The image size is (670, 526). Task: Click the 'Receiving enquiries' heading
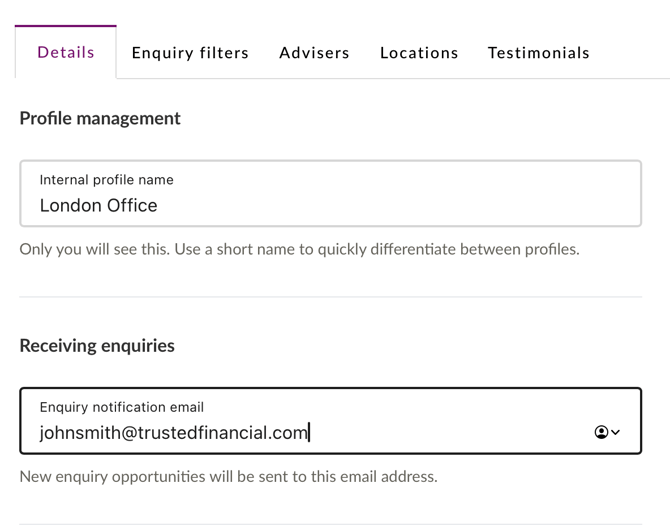click(97, 345)
